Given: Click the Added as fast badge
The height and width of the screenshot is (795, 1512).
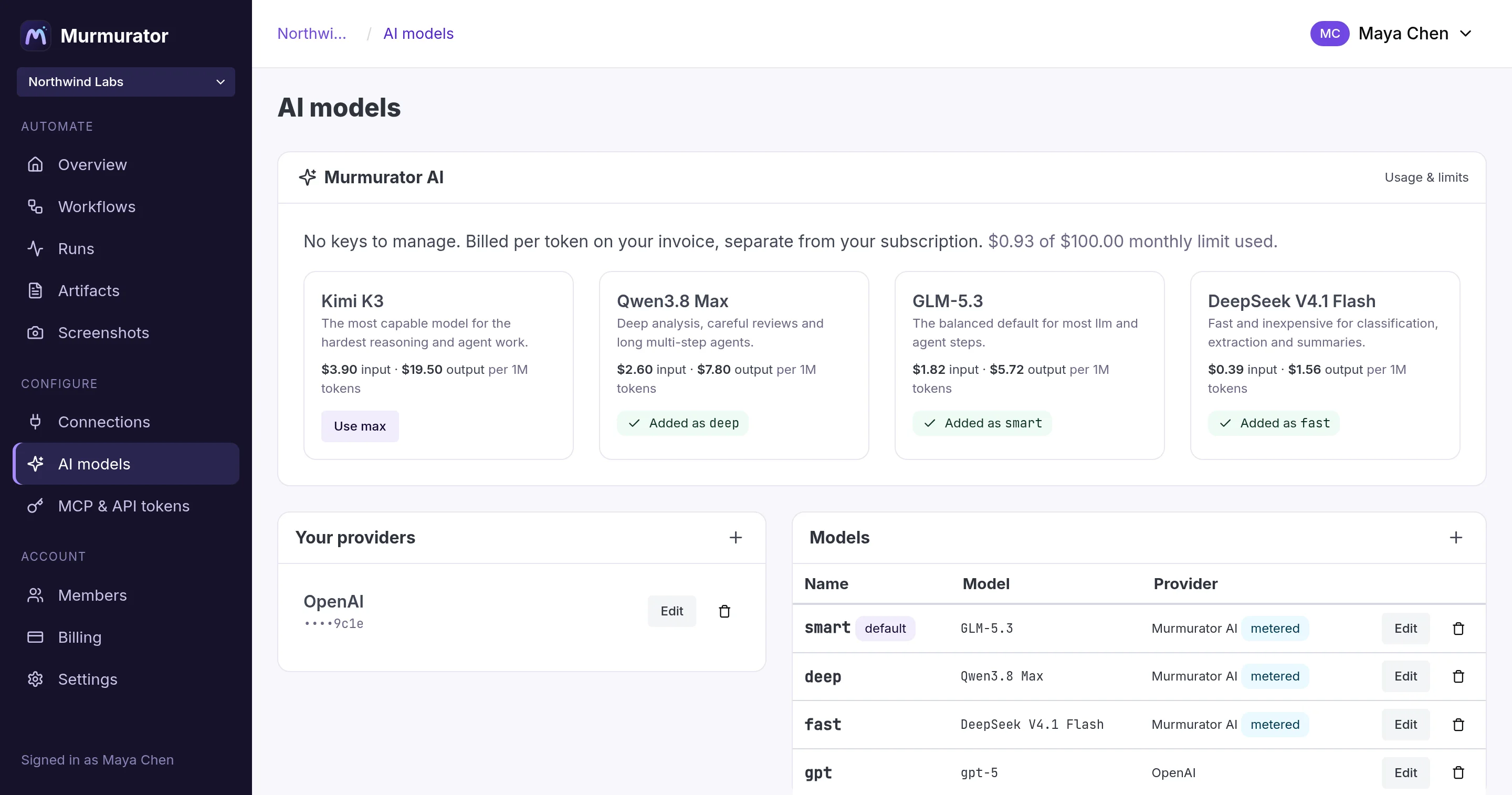Looking at the screenshot, I should [1274, 423].
